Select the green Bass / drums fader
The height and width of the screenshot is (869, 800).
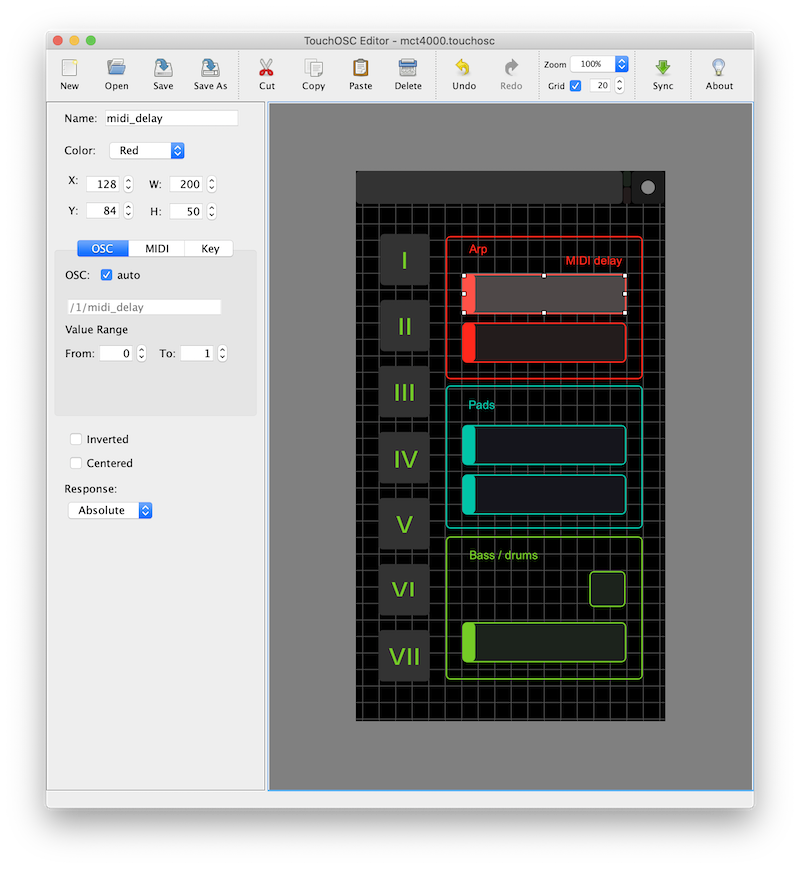(x=544, y=642)
